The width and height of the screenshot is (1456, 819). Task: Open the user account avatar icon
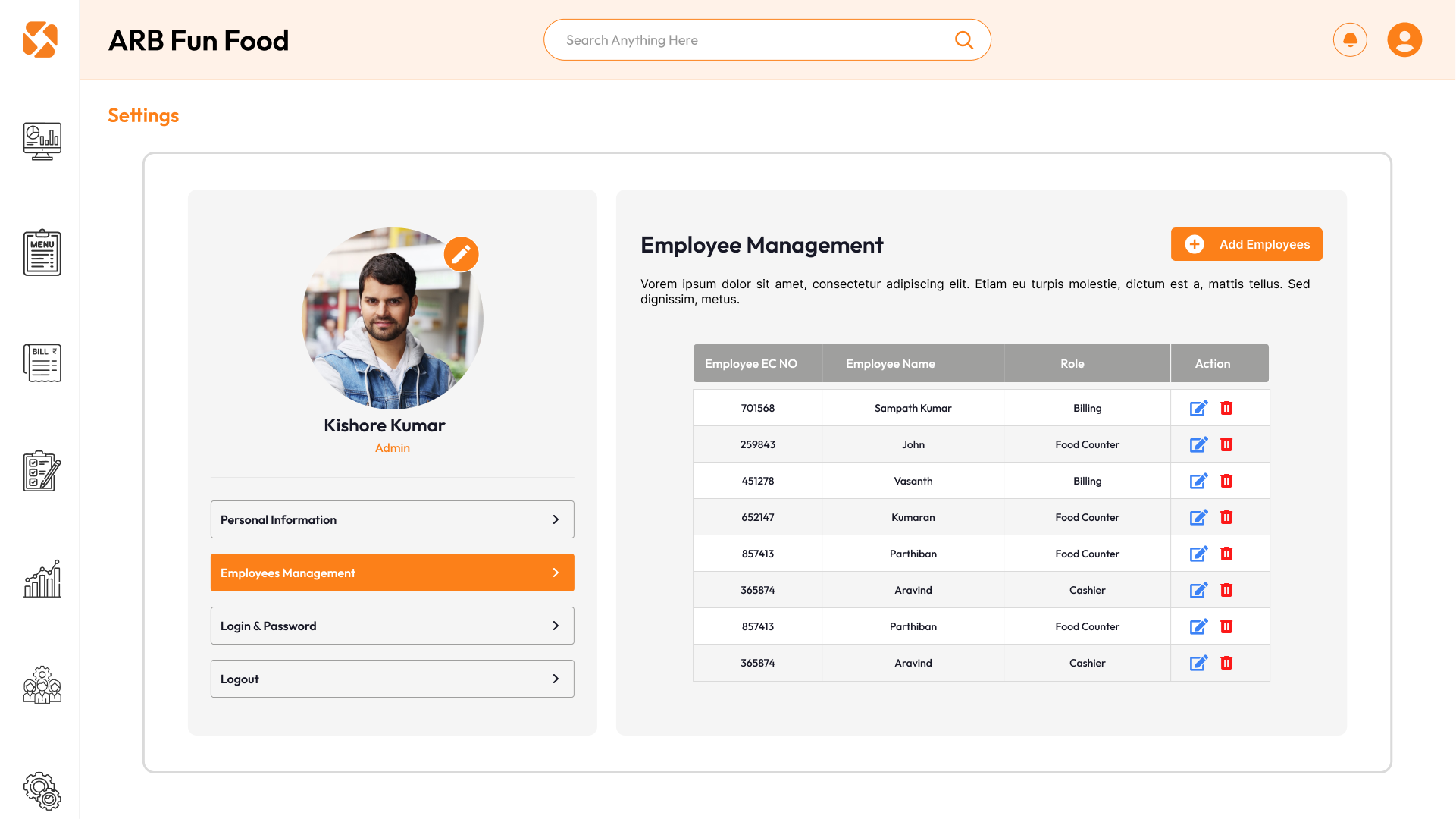(1404, 39)
